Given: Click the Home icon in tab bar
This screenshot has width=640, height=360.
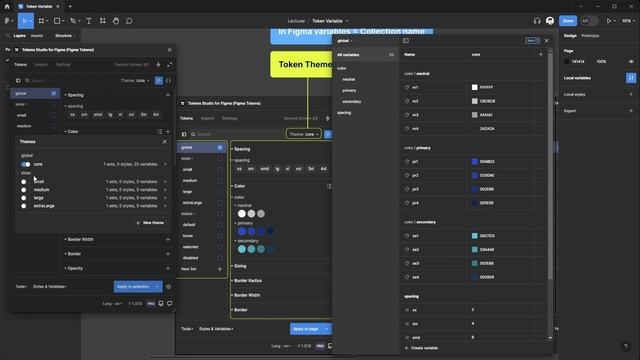Looking at the screenshot, I should pyautogui.click(x=7, y=7).
